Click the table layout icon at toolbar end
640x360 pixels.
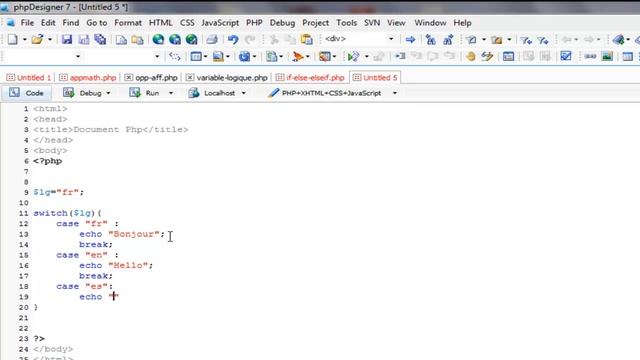point(627,56)
